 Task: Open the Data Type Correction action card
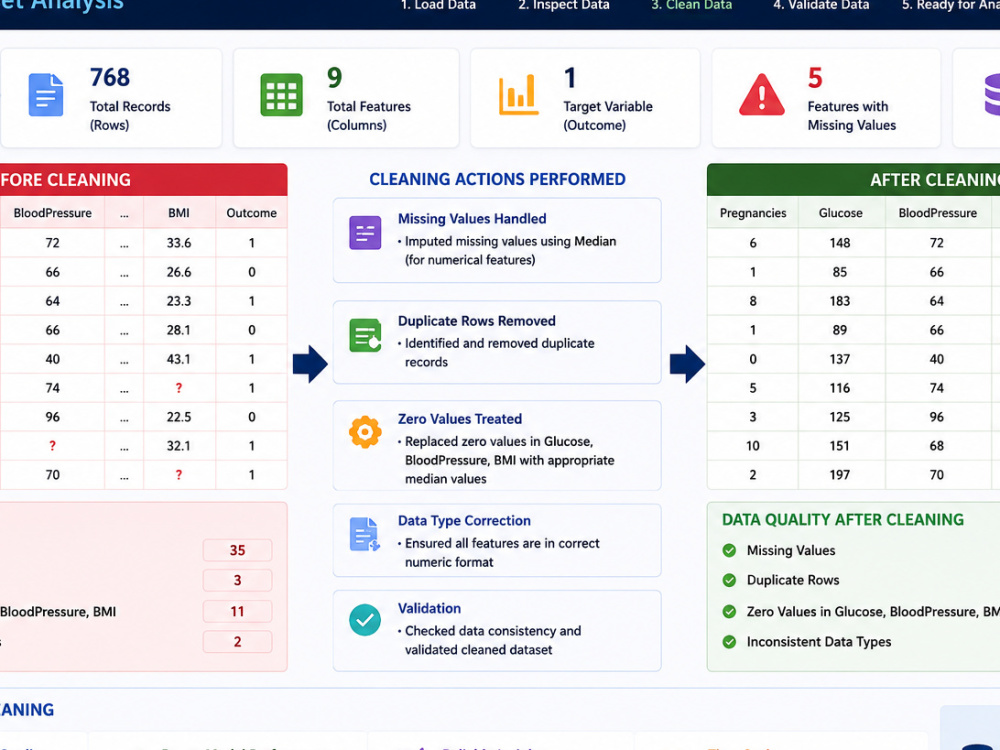click(x=497, y=540)
